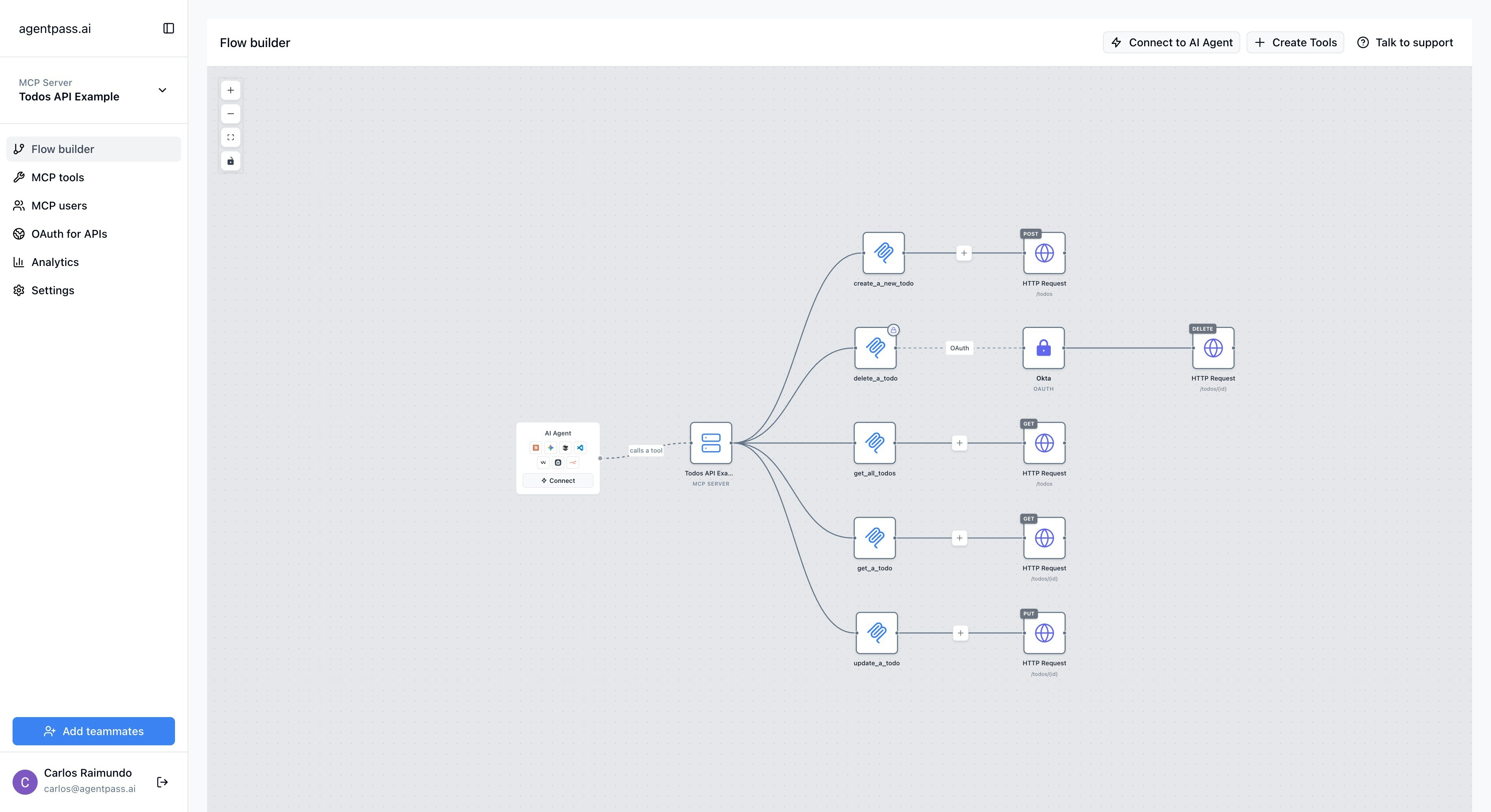Go to OAuth for APIs
The image size is (1491, 812).
(x=69, y=234)
